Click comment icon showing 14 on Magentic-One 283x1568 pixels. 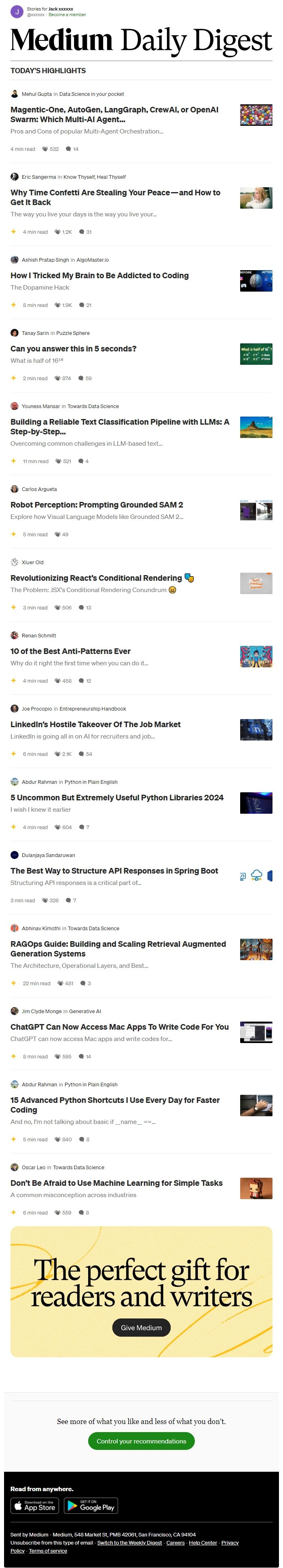68,148
